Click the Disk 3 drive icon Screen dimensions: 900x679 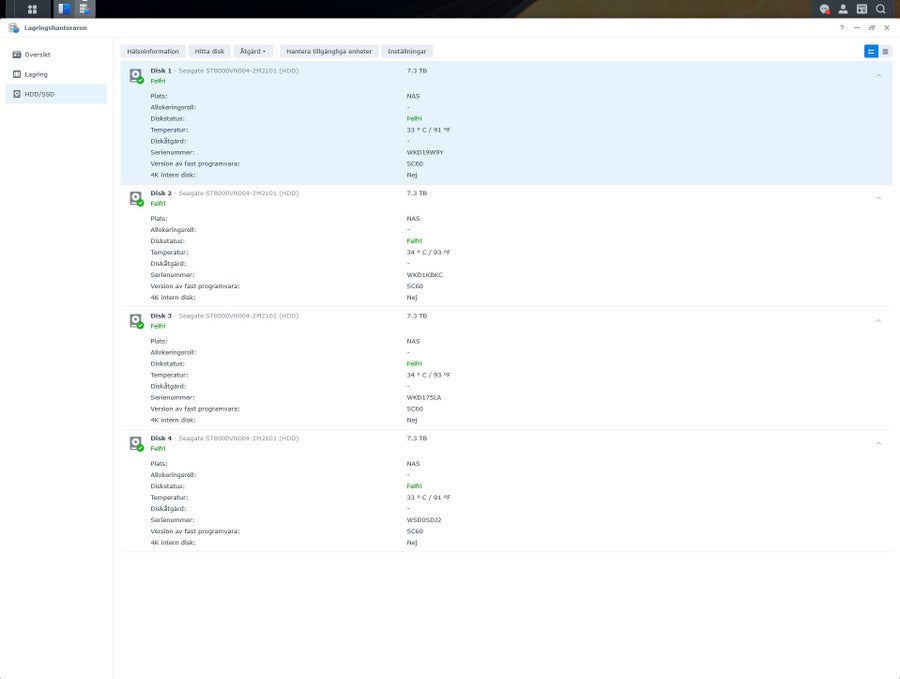(x=136, y=321)
